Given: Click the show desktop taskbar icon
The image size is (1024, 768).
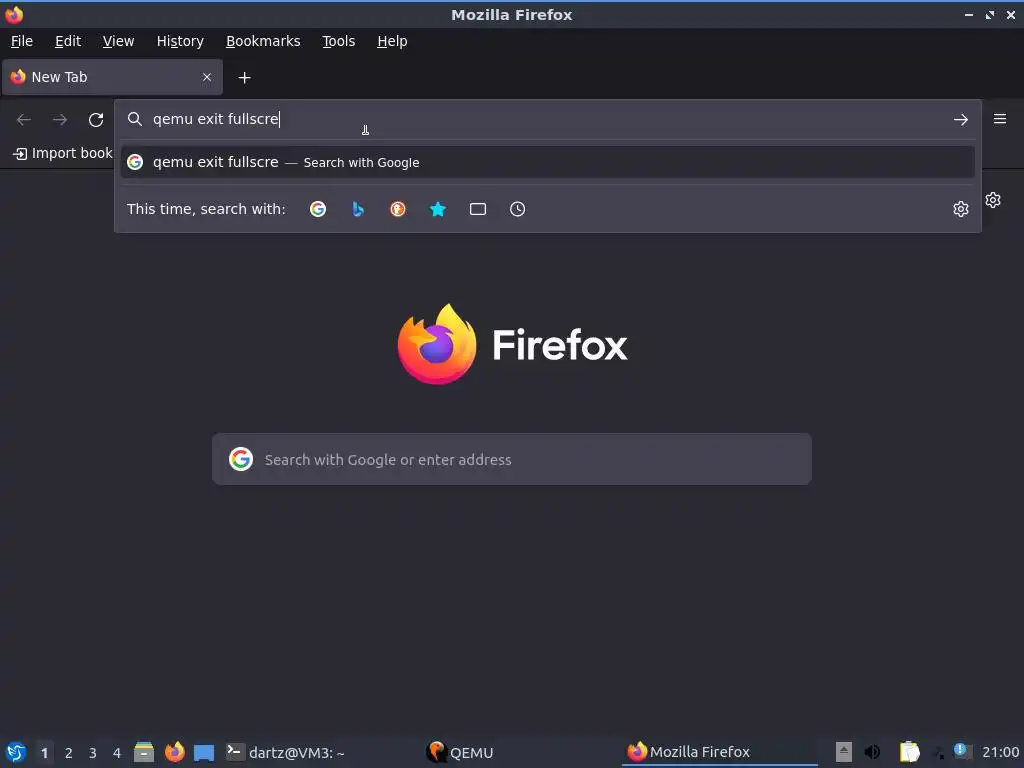Looking at the screenshot, I should (x=204, y=752).
